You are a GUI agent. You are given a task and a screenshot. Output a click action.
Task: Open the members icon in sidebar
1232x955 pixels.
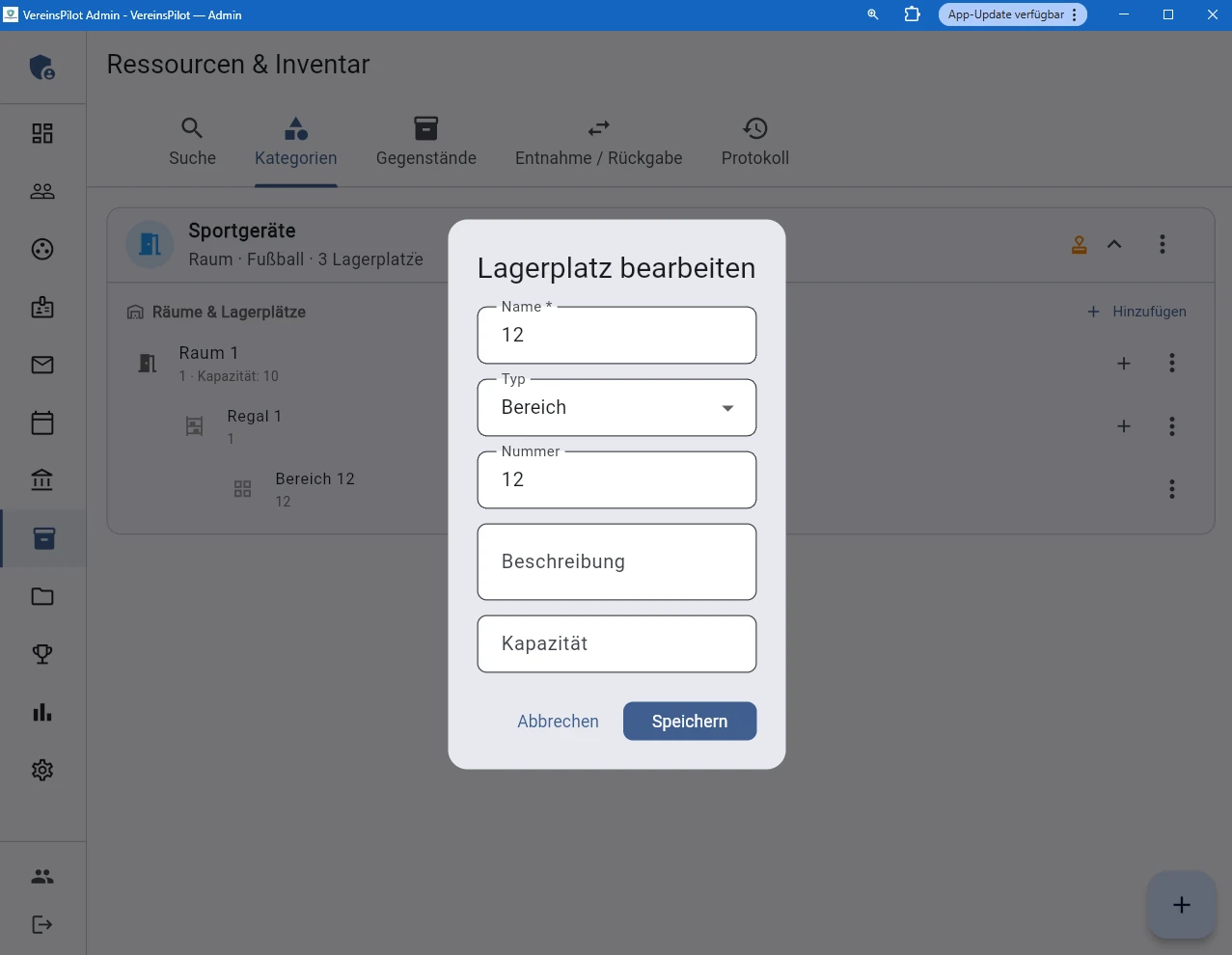(x=42, y=191)
